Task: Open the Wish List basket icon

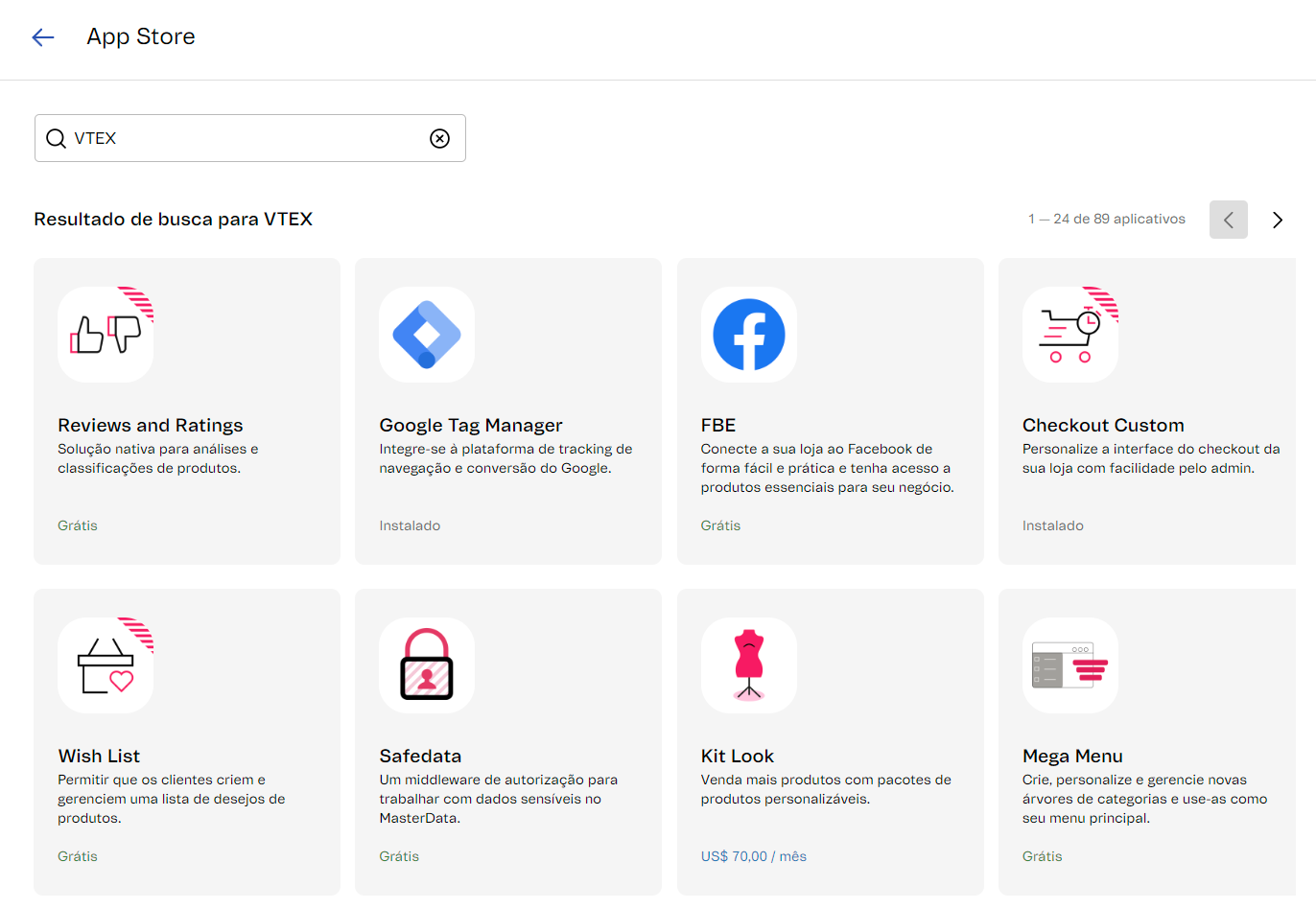Action: point(106,665)
